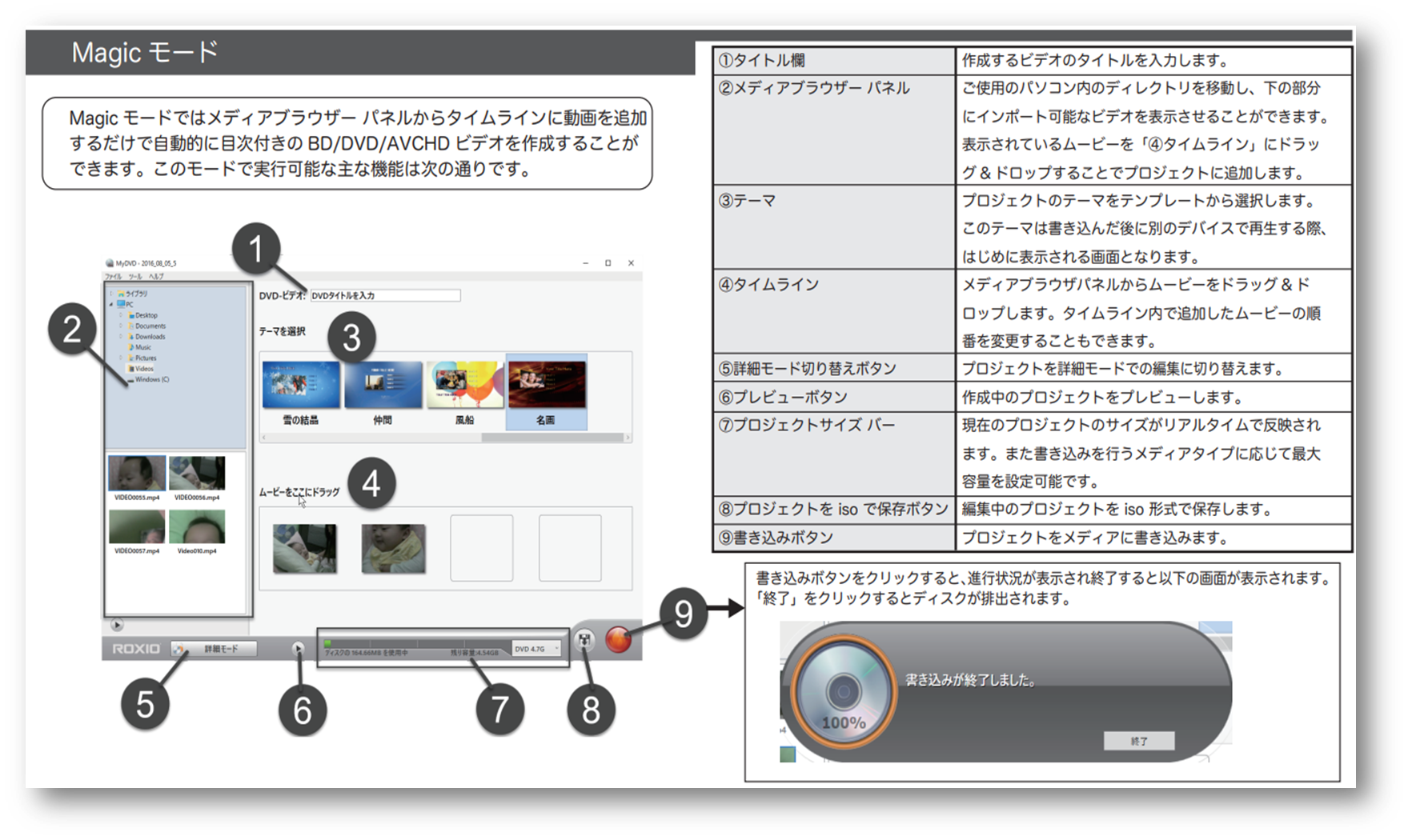Image resolution: width=1408 pixels, height=840 pixels.
Task: Click the DVD title input field
Action: point(385,295)
